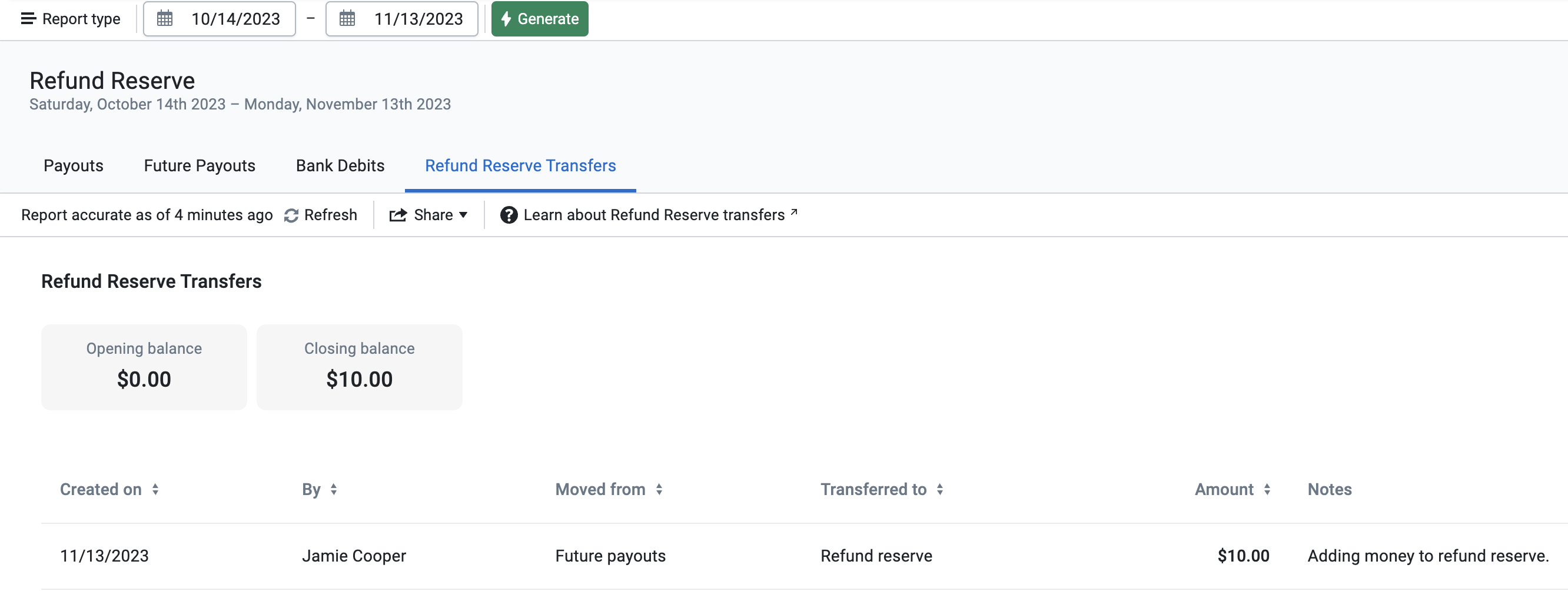Select the Refund Reserve Transfers tab
Image resolution: width=1568 pixels, height=591 pixels.
click(x=520, y=165)
